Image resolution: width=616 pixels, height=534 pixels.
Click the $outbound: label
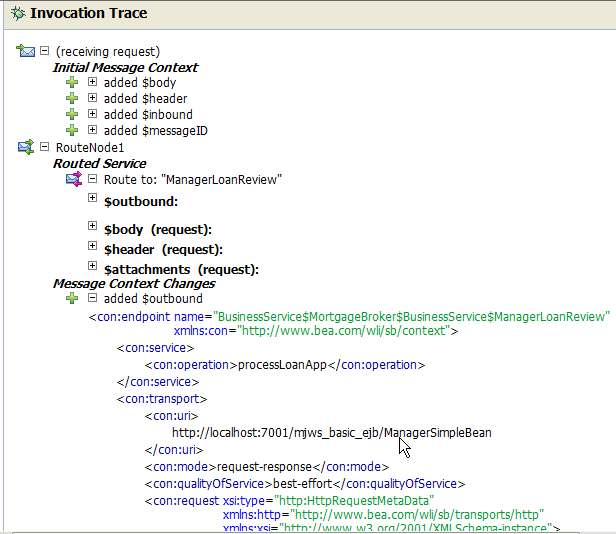141,202
